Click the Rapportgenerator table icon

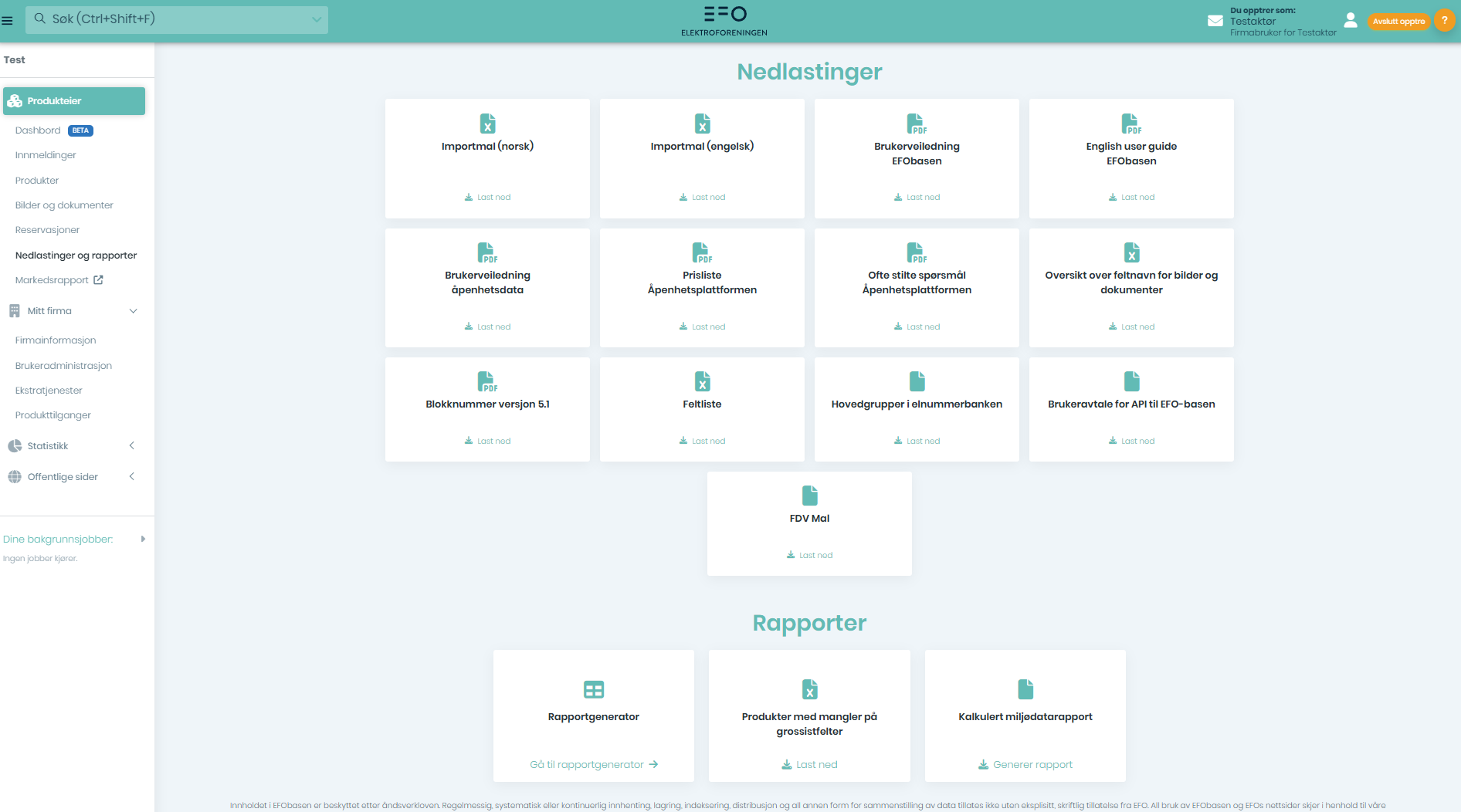(x=593, y=689)
